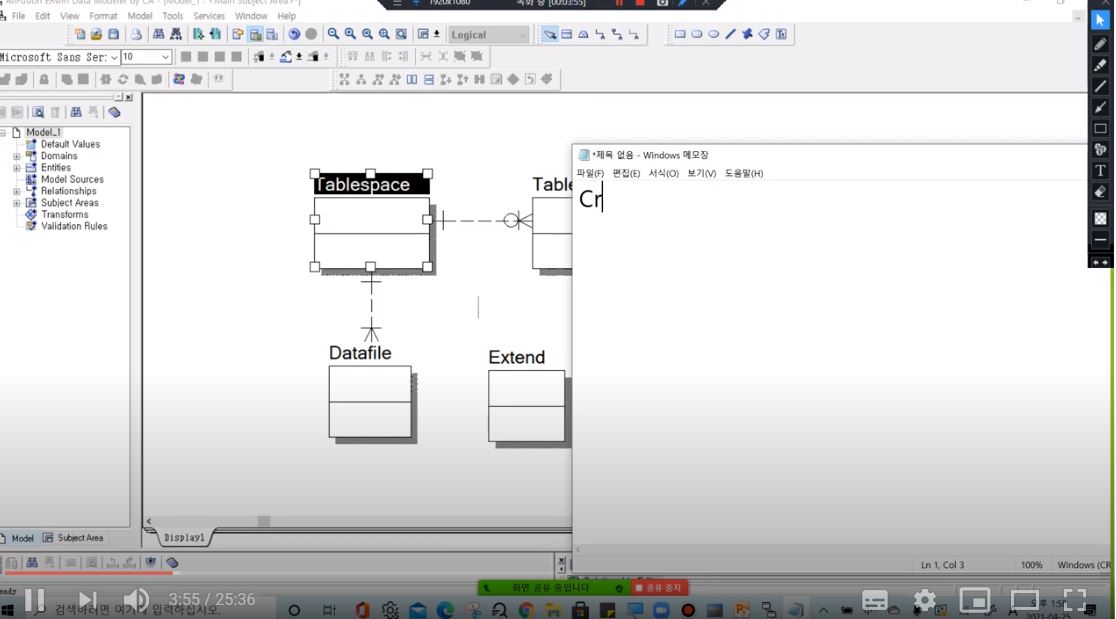Open ERwin Format menu

coord(103,16)
